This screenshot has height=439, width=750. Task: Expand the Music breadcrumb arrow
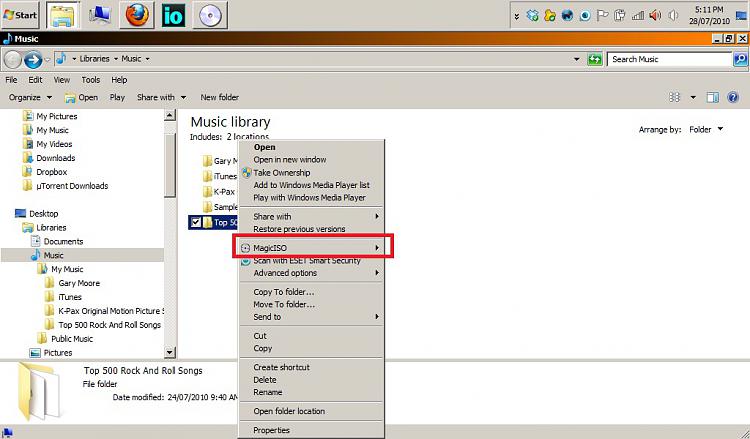point(147,59)
